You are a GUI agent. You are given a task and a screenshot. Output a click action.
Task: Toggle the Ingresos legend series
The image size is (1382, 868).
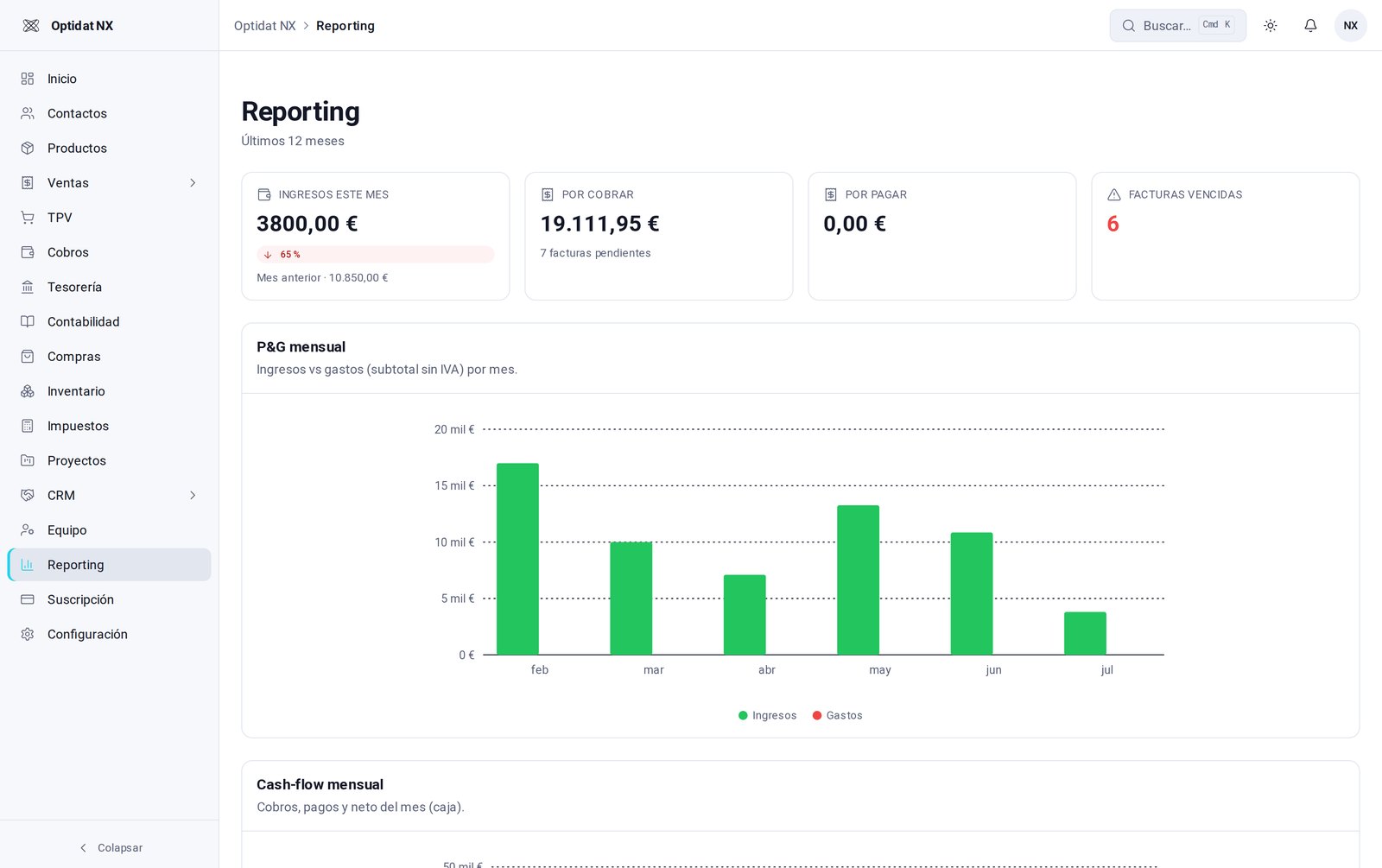(x=768, y=715)
